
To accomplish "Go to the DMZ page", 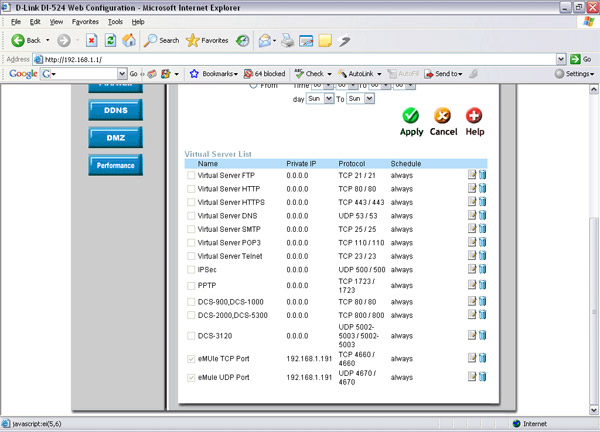I will pos(115,137).
